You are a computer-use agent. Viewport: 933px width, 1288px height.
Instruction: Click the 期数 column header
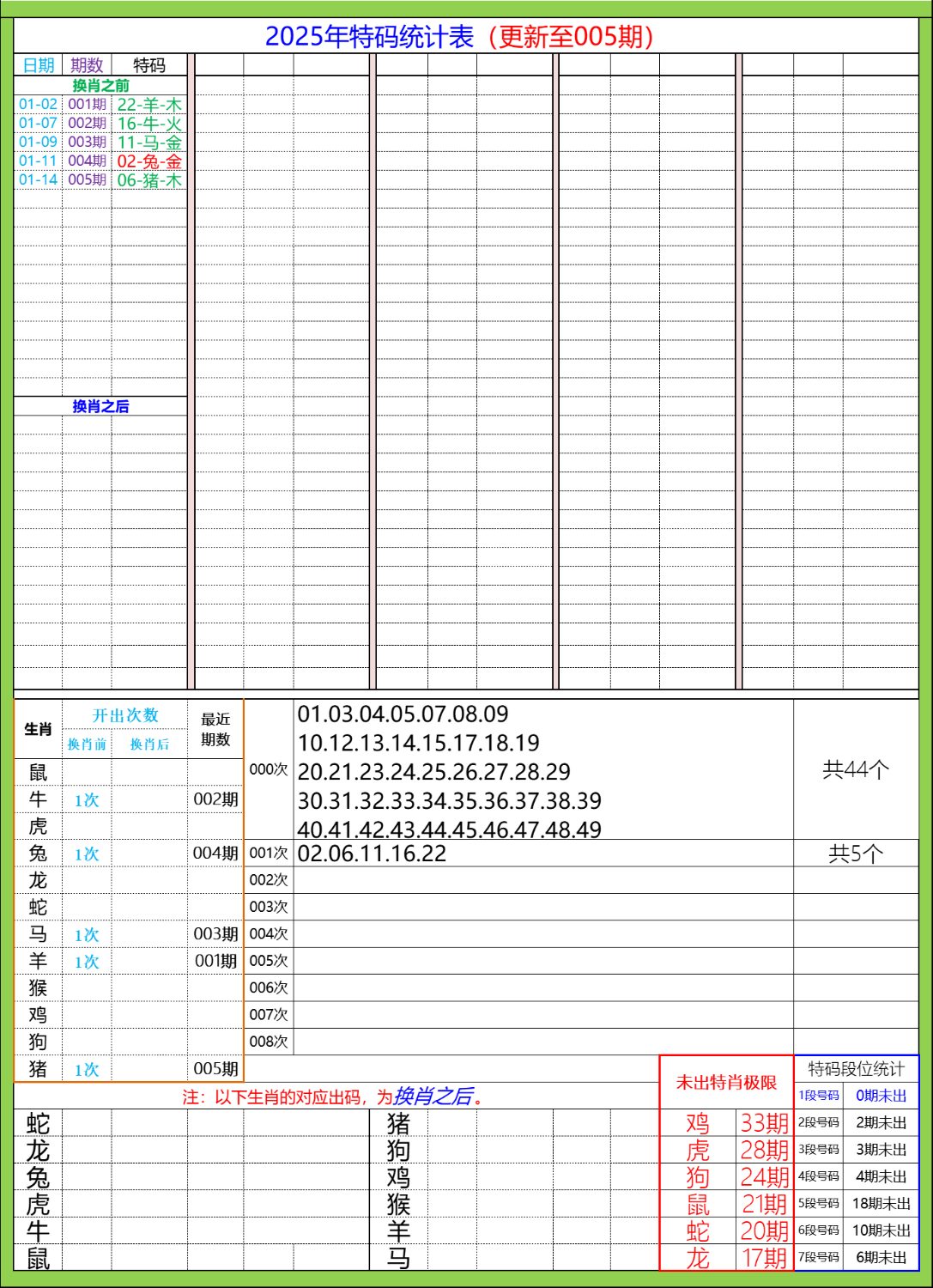86,64
